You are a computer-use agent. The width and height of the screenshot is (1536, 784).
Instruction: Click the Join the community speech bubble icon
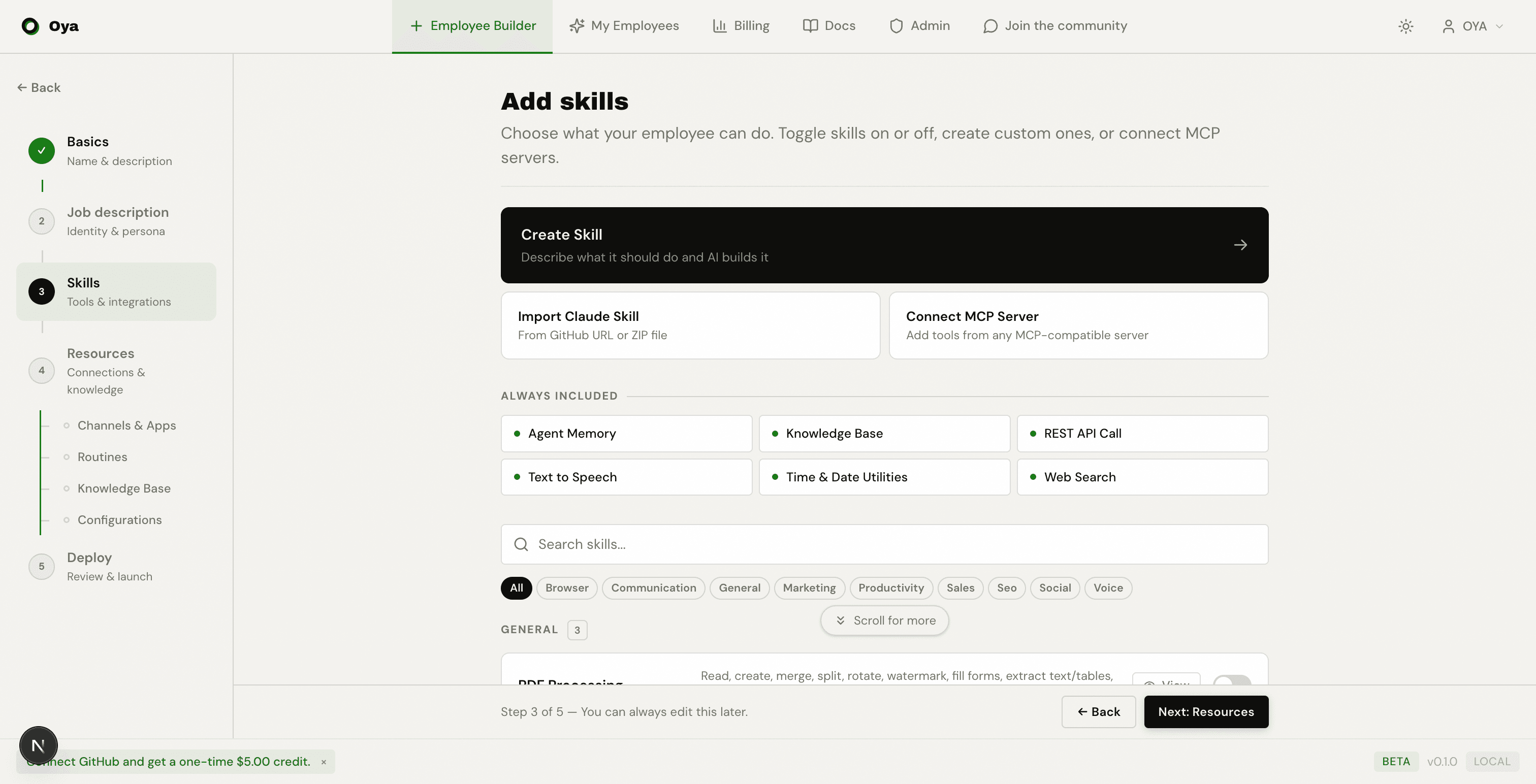click(x=990, y=26)
